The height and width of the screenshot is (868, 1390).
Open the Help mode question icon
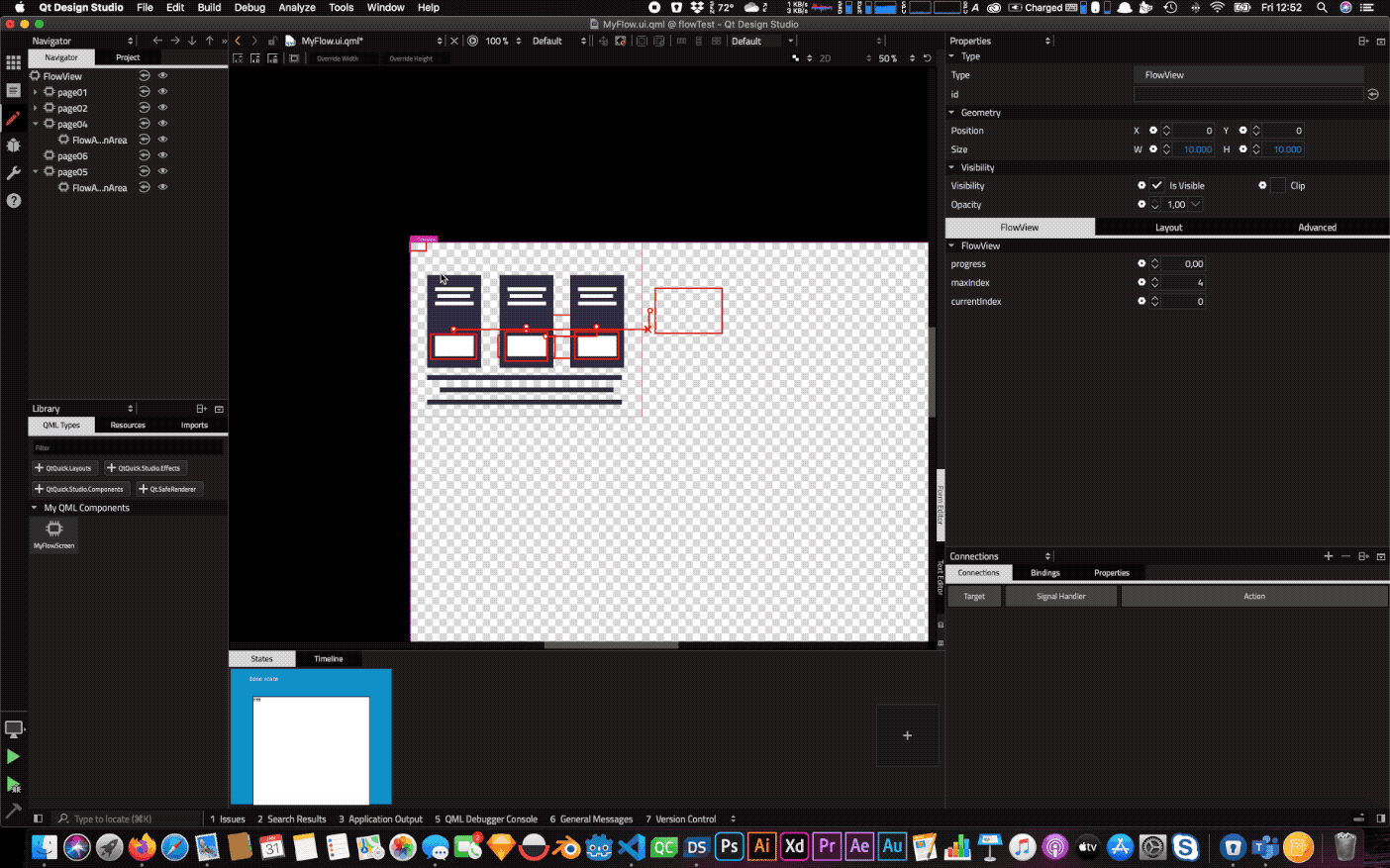[x=13, y=201]
